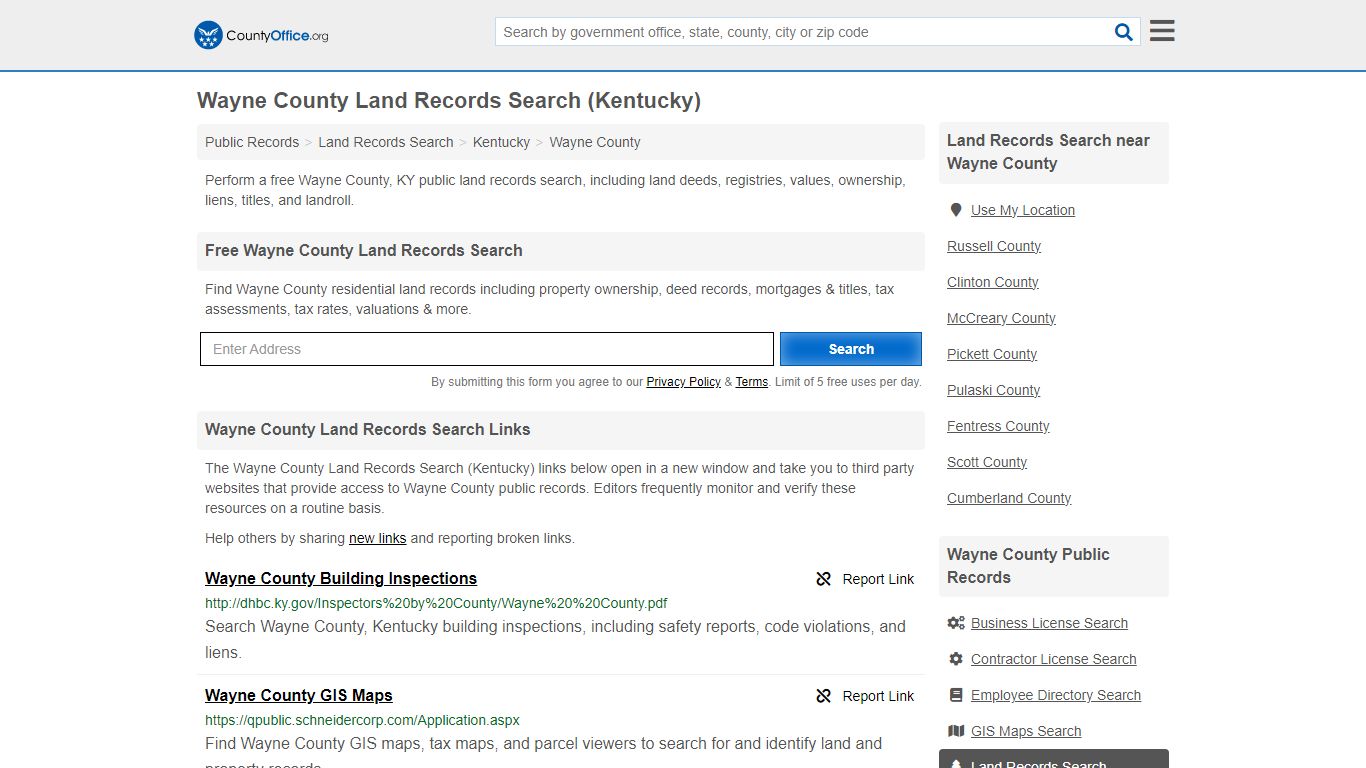
Task: Click the broken link icon for Building Inspections
Action: point(824,579)
